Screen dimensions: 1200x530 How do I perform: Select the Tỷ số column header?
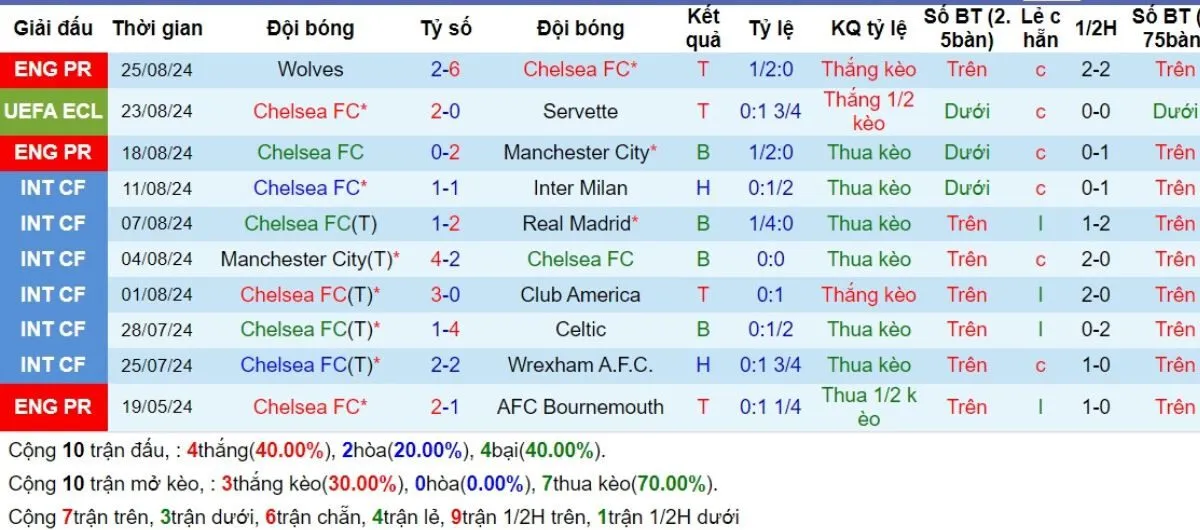(x=446, y=28)
